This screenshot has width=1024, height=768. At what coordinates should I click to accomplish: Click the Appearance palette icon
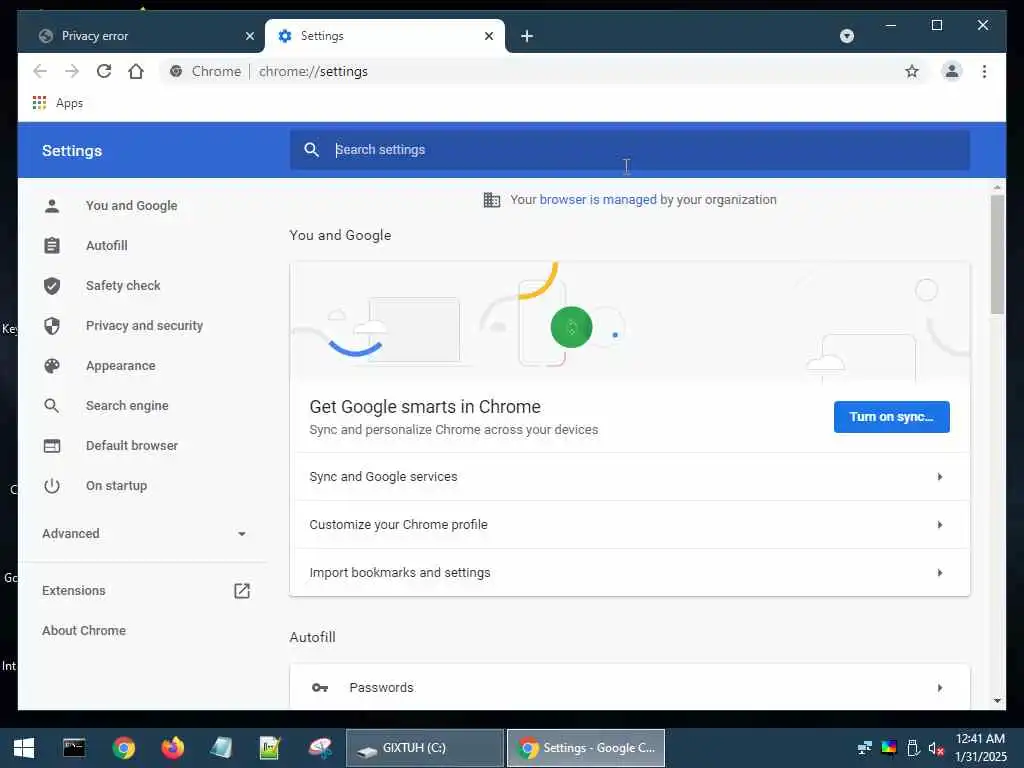[52, 366]
